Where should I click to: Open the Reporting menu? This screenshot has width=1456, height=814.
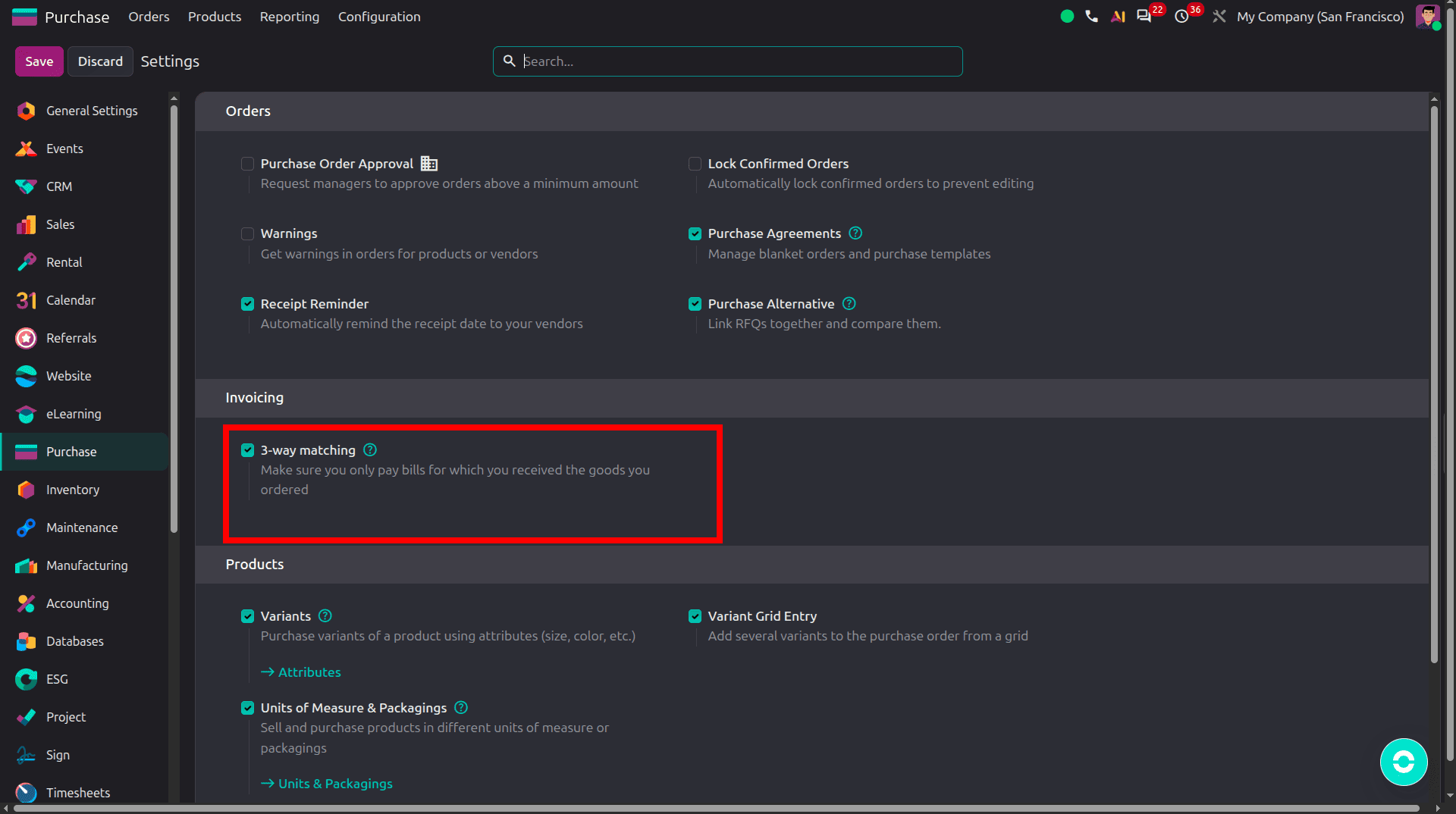(x=290, y=17)
